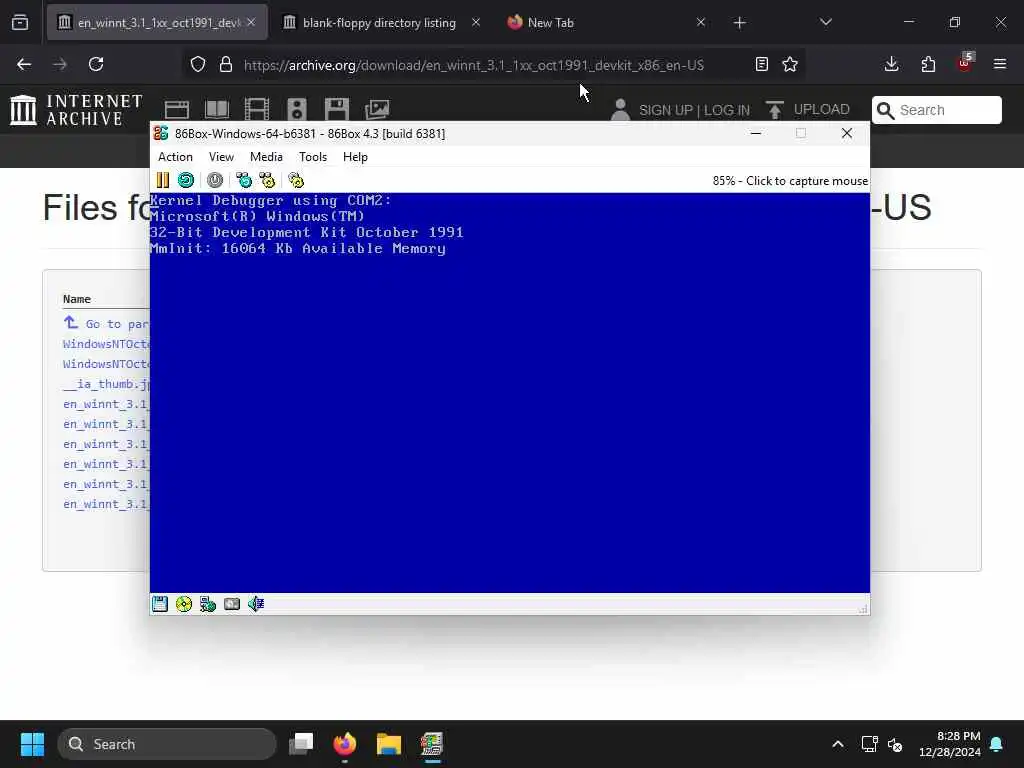Open the Firefox downloads panel
This screenshot has width=1024, height=768.
pyautogui.click(x=891, y=64)
